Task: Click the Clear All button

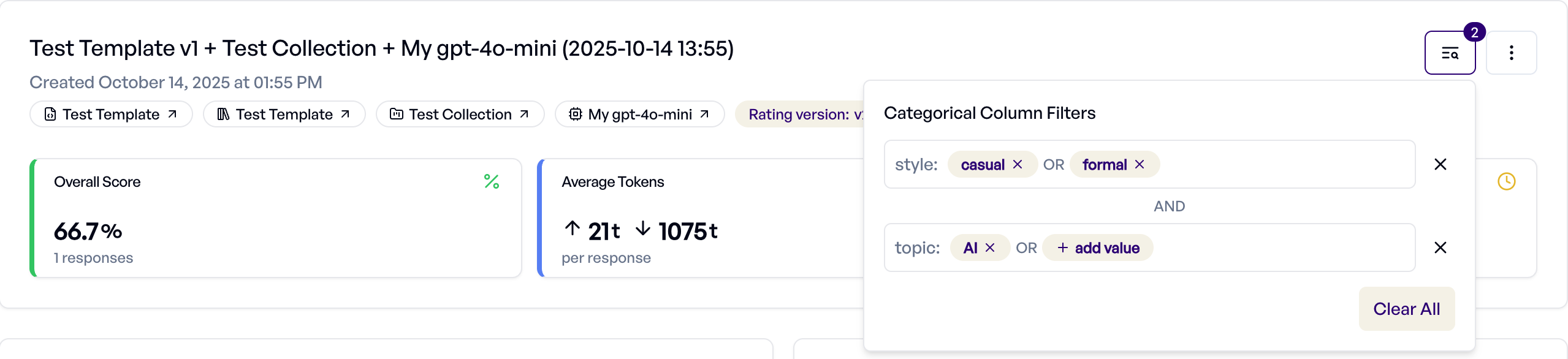Action: coord(1406,309)
